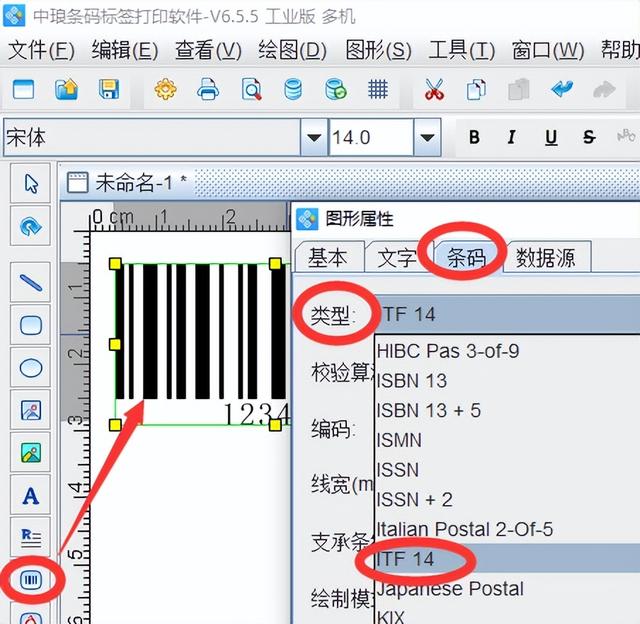
Task: Choose Italian Postal 2-Of-5 type
Action: [x=507, y=529]
